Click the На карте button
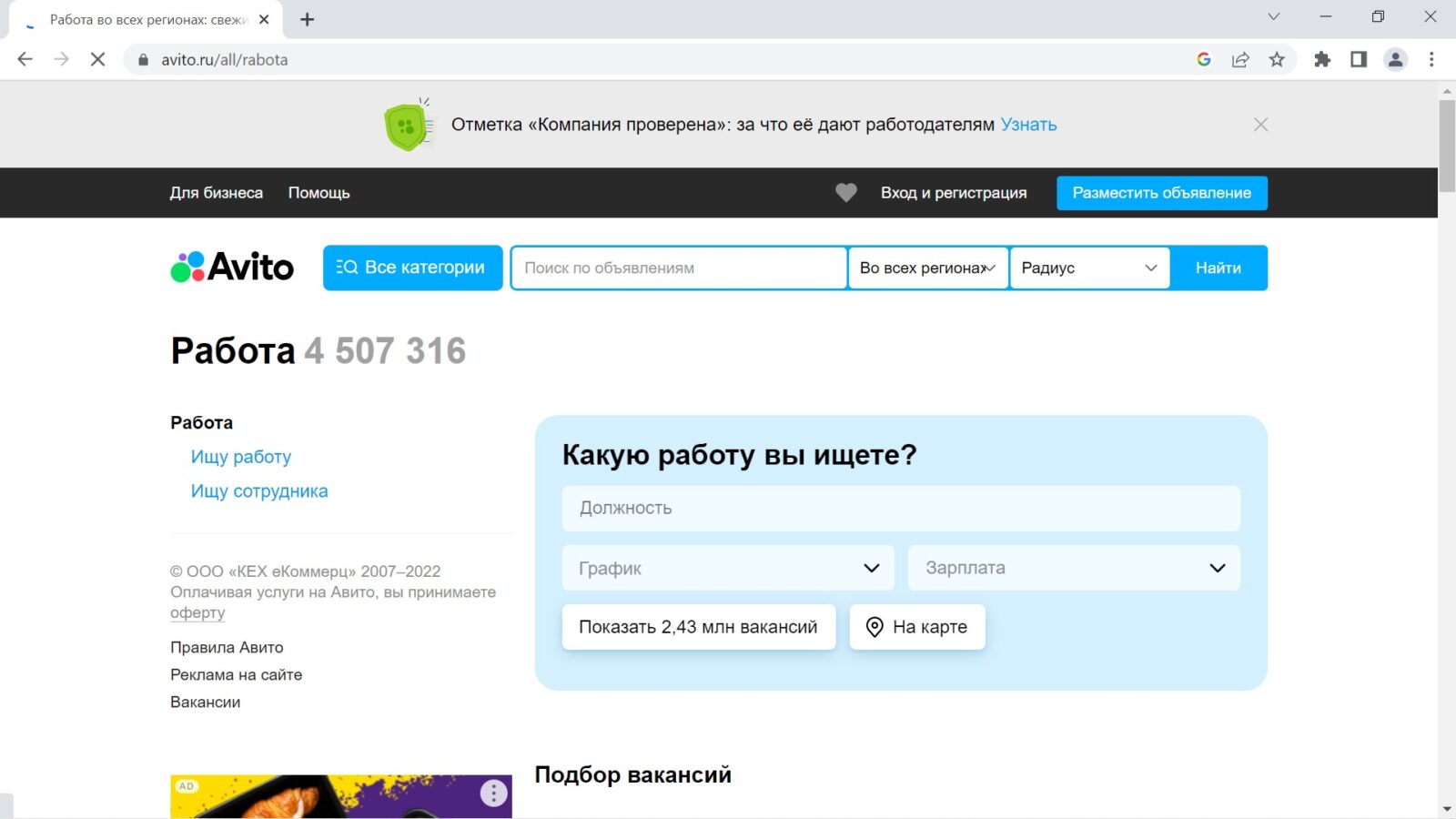 [917, 627]
